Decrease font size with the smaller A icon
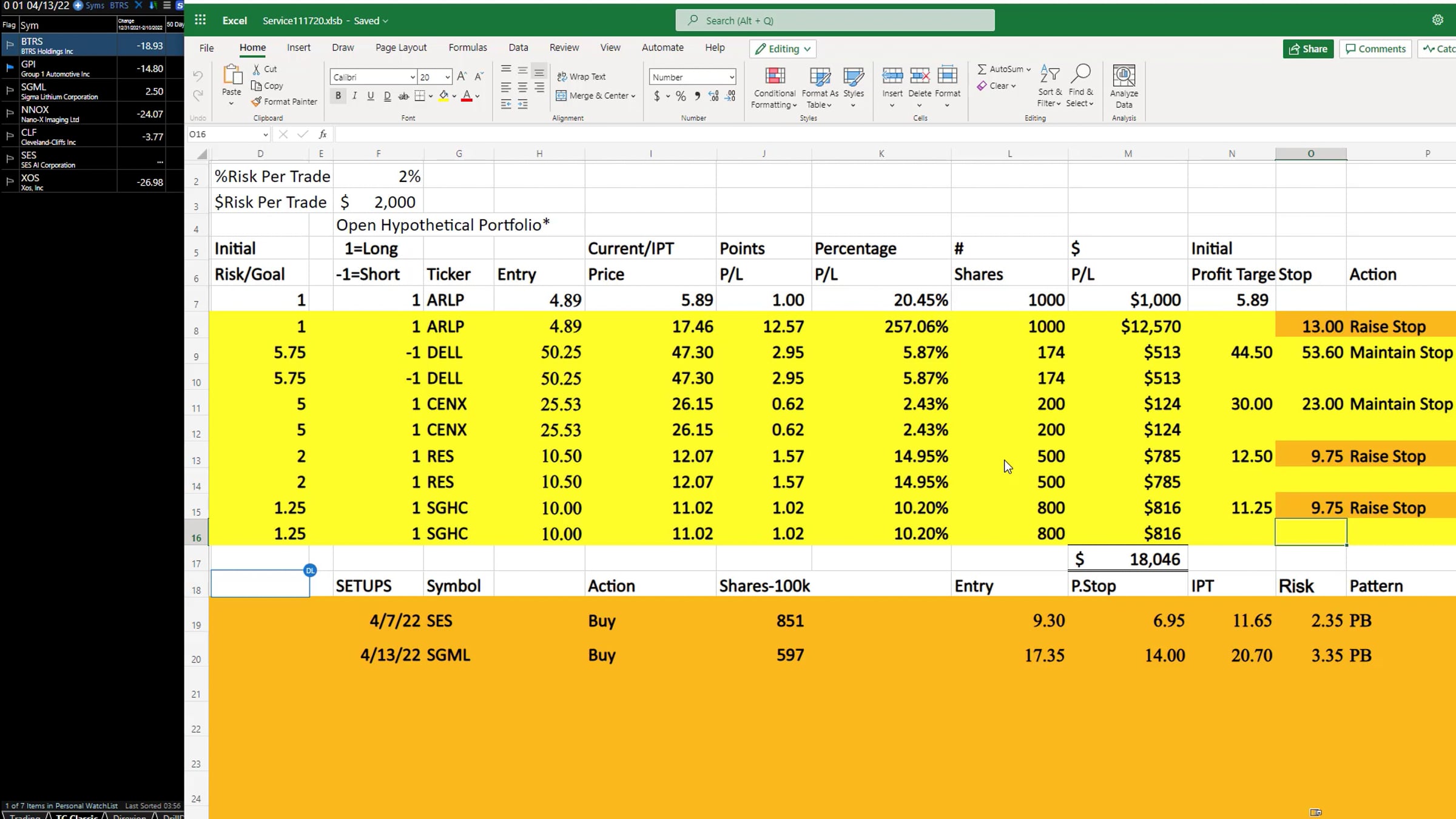Screen dimensions: 1456x819 [479, 76]
